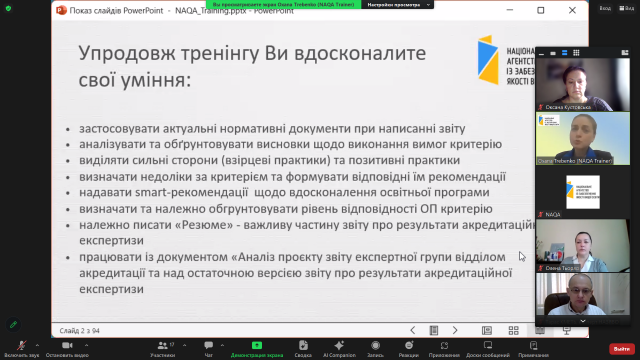
Task: Open the Реакции reactions menu
Action: point(409,349)
